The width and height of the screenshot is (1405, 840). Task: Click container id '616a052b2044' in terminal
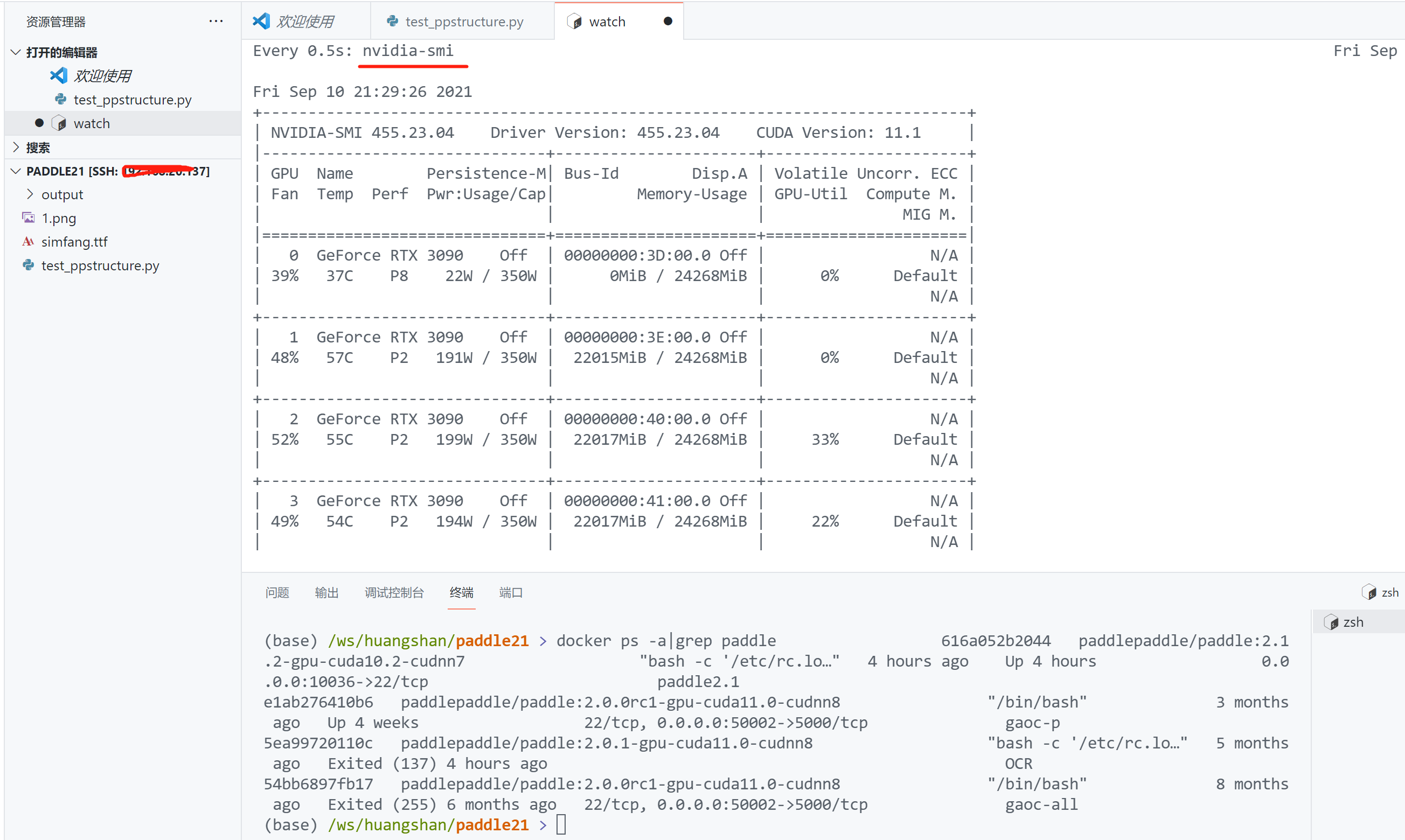996,641
